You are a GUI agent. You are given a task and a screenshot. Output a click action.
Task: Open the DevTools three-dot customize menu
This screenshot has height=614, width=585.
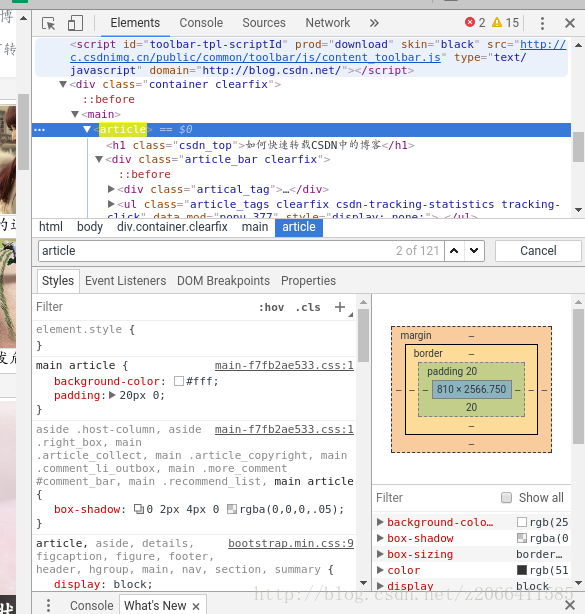pyautogui.click(x=542, y=23)
